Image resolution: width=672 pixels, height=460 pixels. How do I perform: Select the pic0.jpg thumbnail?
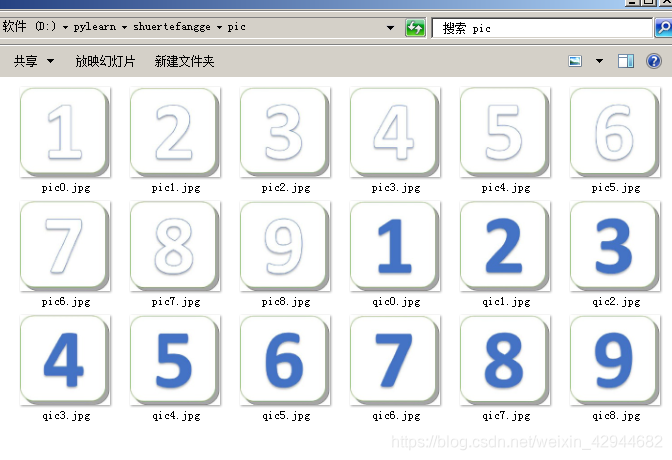pyautogui.click(x=65, y=132)
